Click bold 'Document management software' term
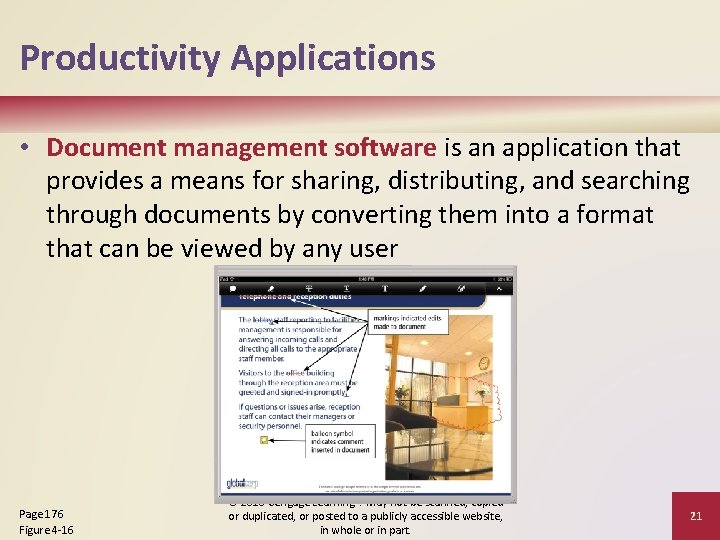This screenshot has width=720, height=540. coord(242,148)
